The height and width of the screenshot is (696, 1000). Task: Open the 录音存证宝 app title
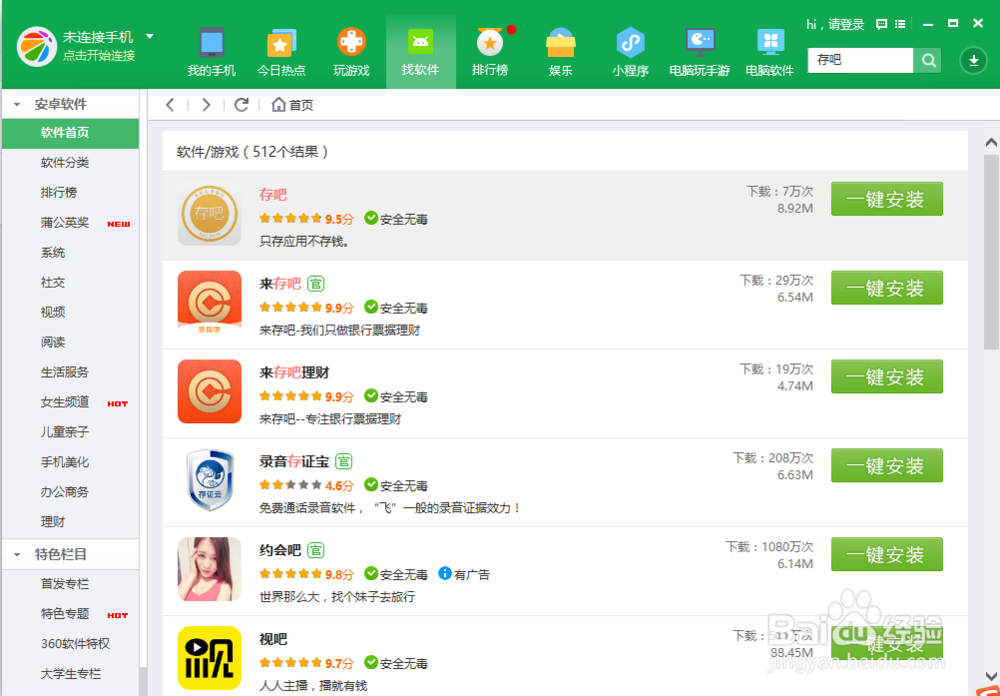point(294,461)
